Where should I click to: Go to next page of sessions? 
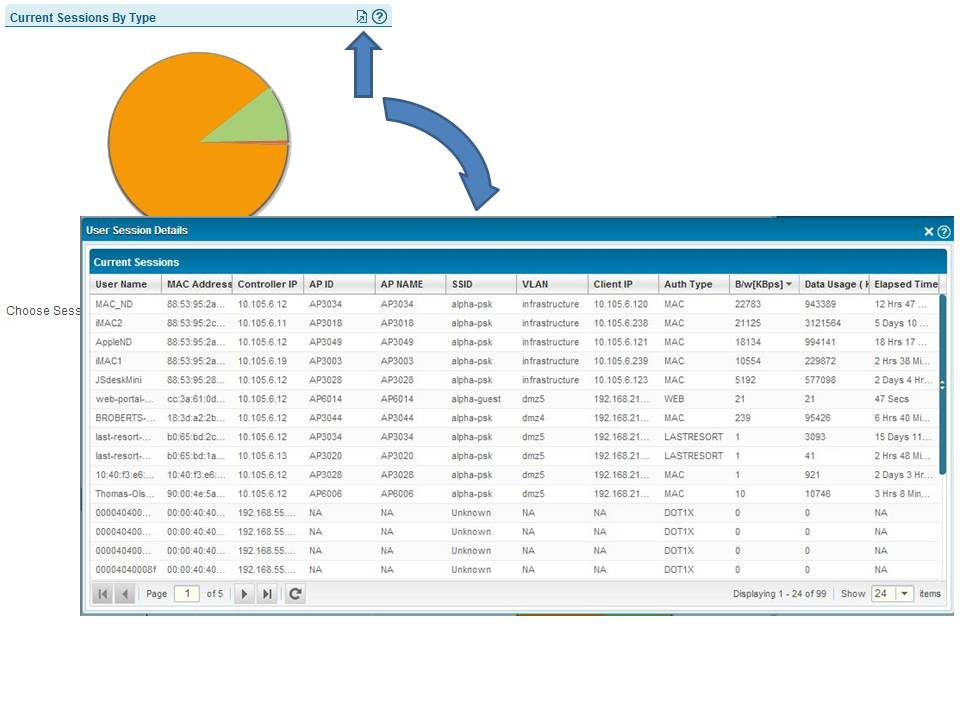(245, 594)
